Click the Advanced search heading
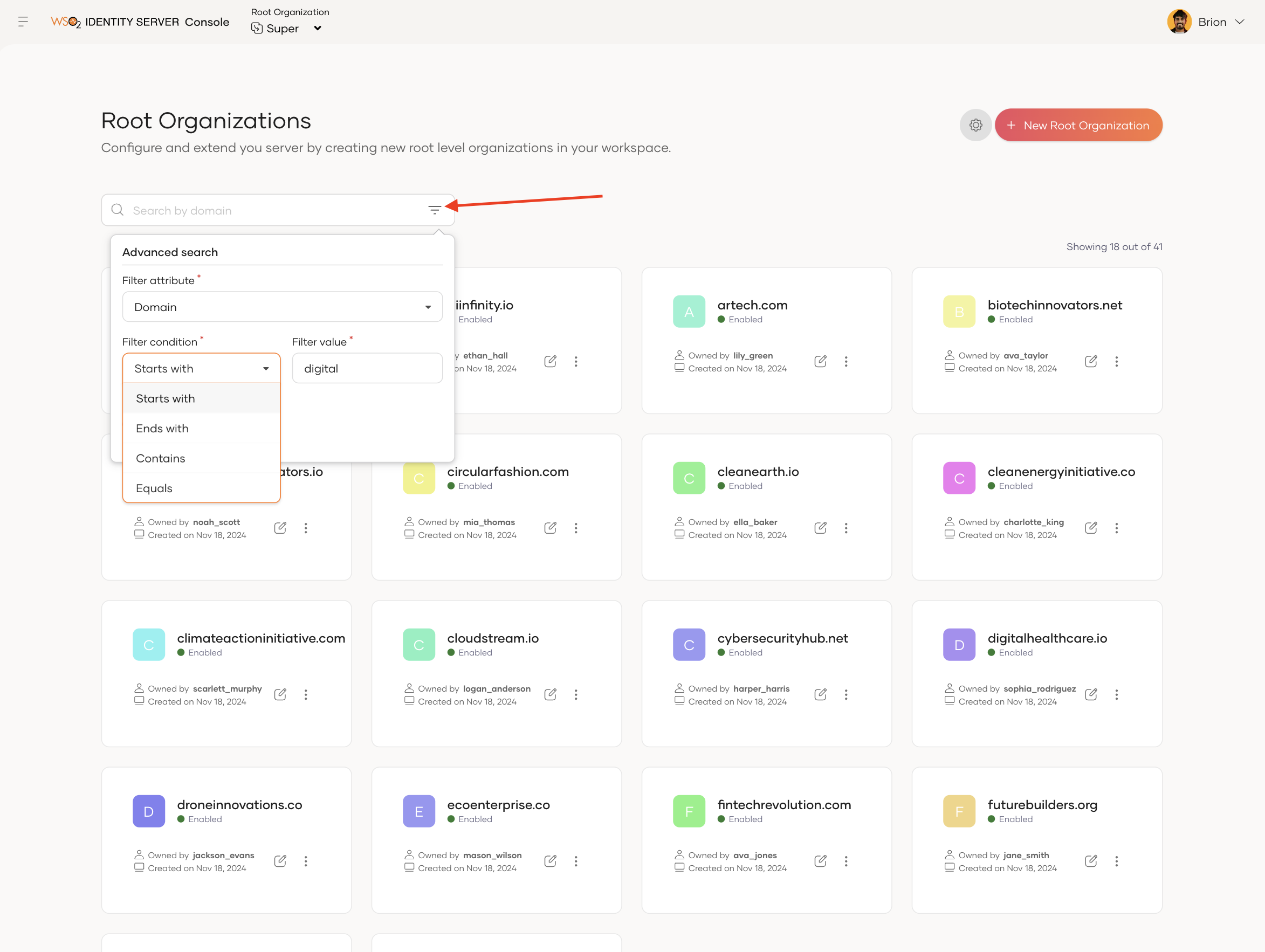This screenshot has height=952, width=1265. 170,252
